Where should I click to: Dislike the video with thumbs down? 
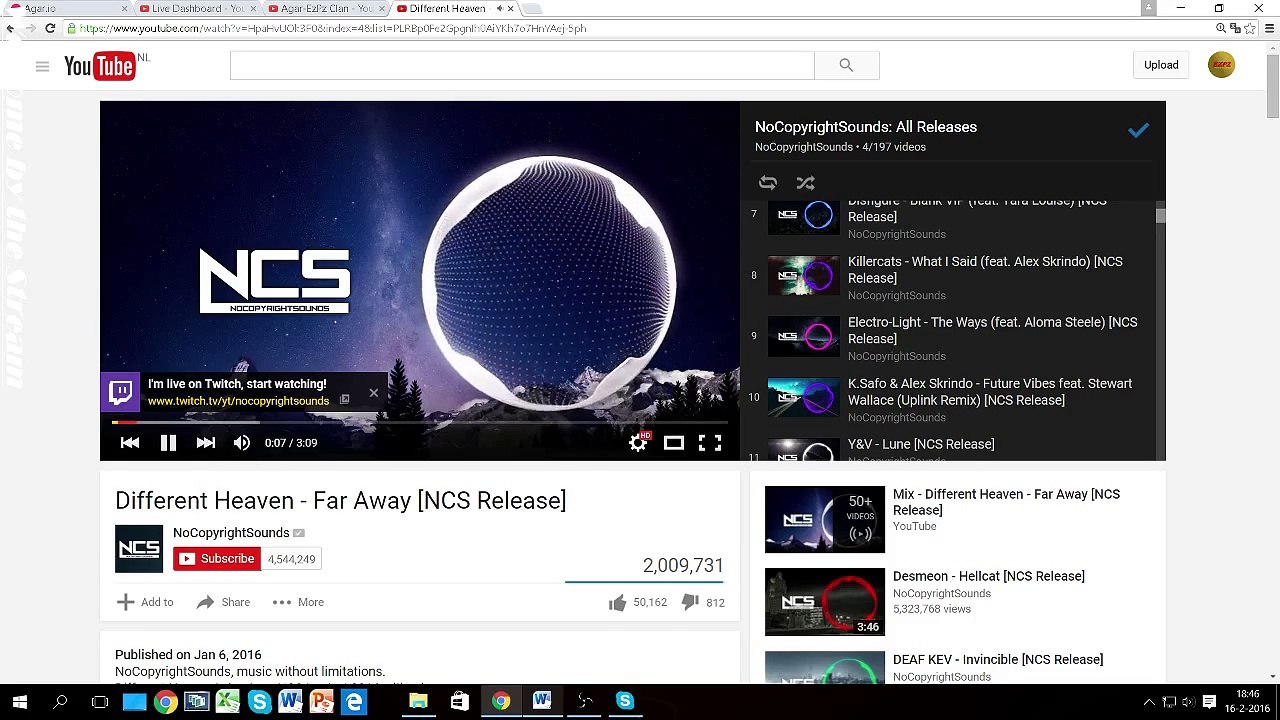click(689, 602)
